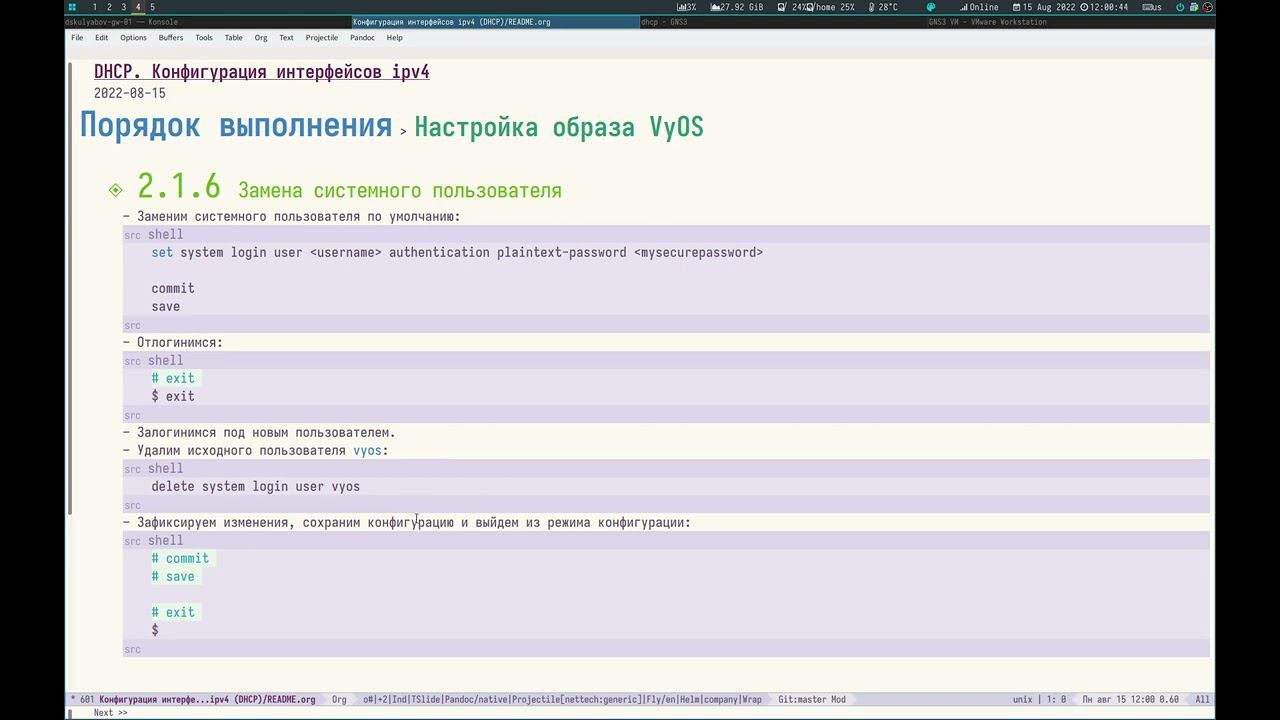The image size is (1280, 720).
Task: Click the 'Настройка образа VyOS' breadcrumb heading
Action: [559, 128]
